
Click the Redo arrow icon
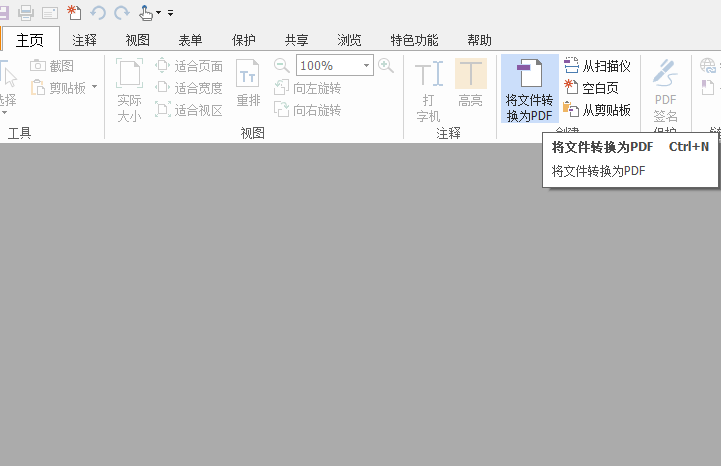[122, 12]
